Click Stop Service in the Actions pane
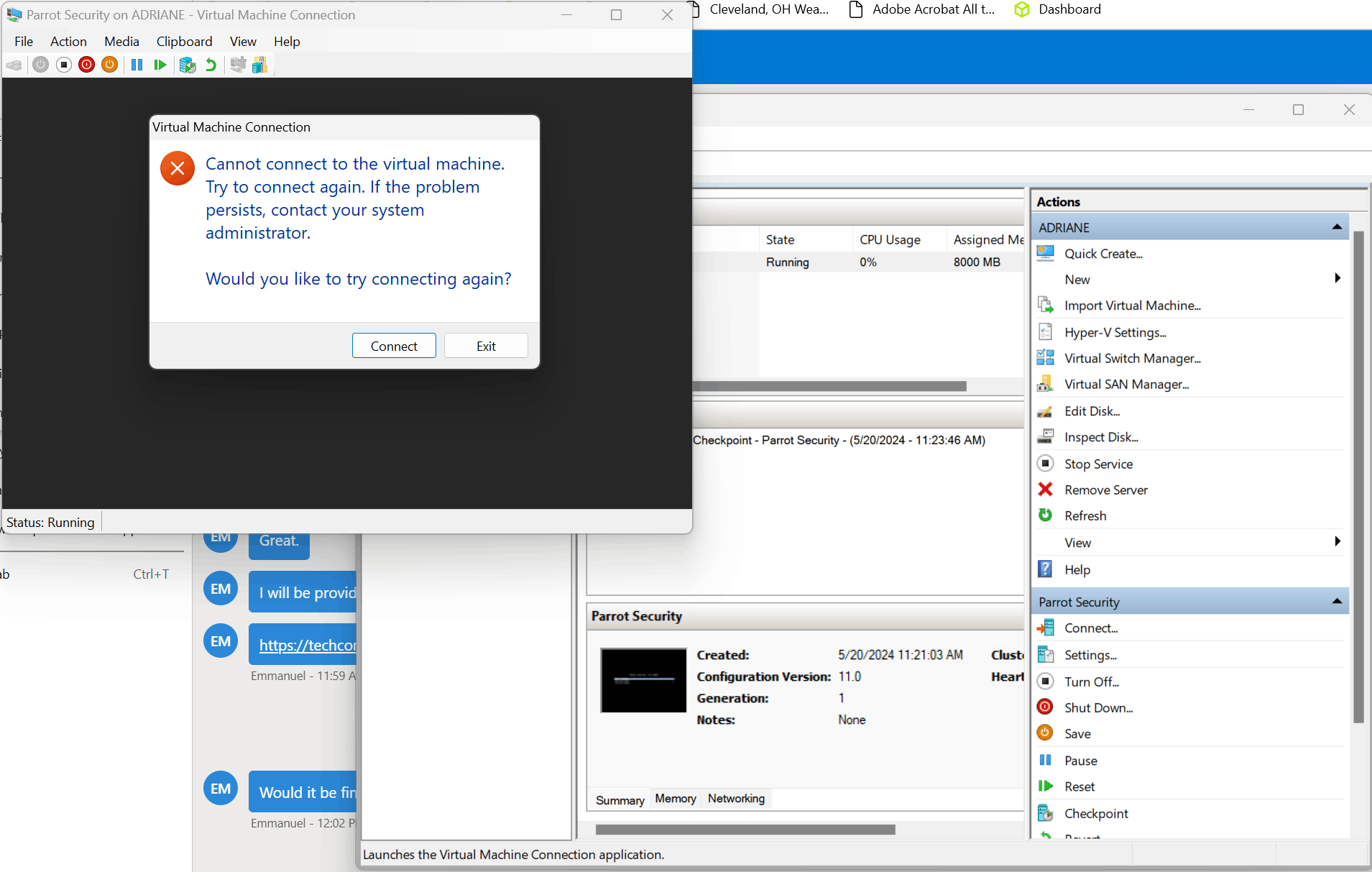Viewport: 1372px width, 872px height. [x=1098, y=464]
